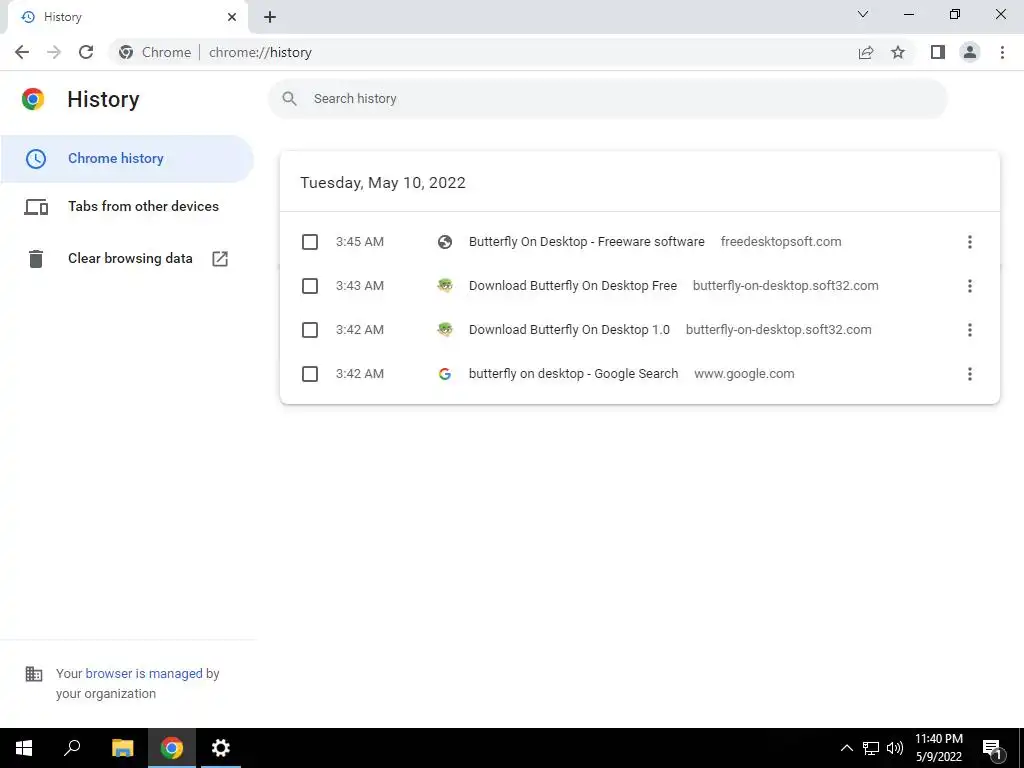1024x768 pixels.
Task: Click the Chrome site info icon in address bar
Action: (126, 52)
